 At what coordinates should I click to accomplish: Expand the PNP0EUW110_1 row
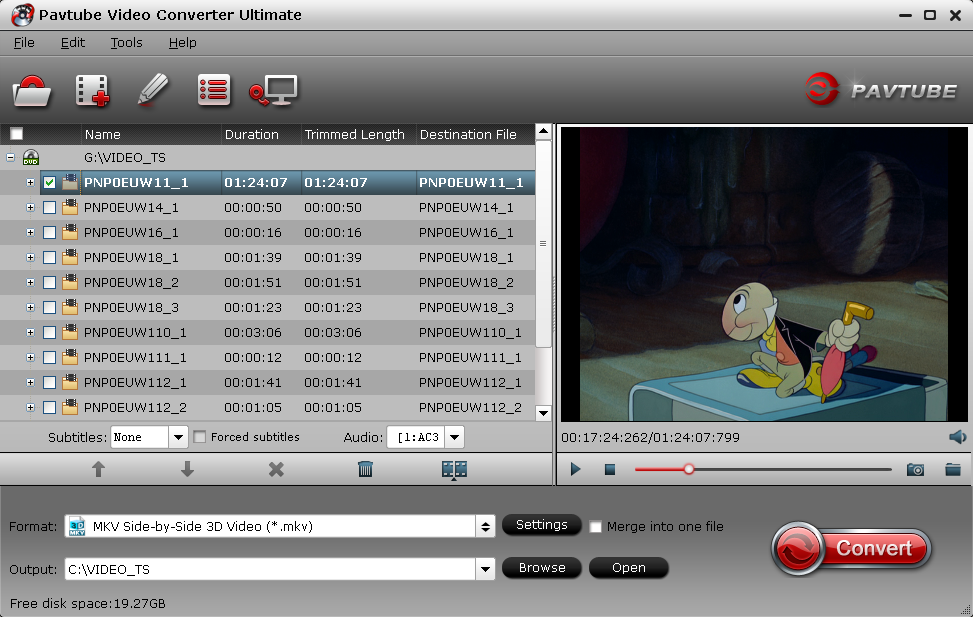point(30,333)
